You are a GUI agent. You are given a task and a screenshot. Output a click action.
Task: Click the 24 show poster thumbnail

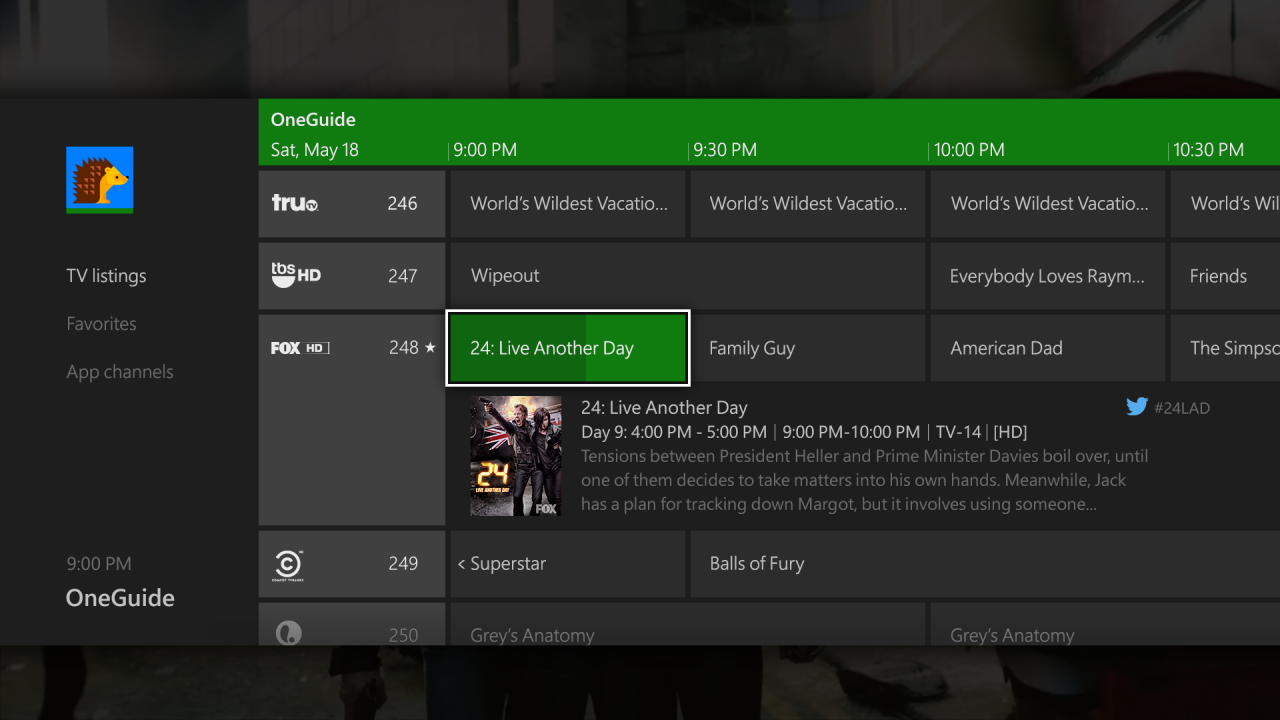516,456
